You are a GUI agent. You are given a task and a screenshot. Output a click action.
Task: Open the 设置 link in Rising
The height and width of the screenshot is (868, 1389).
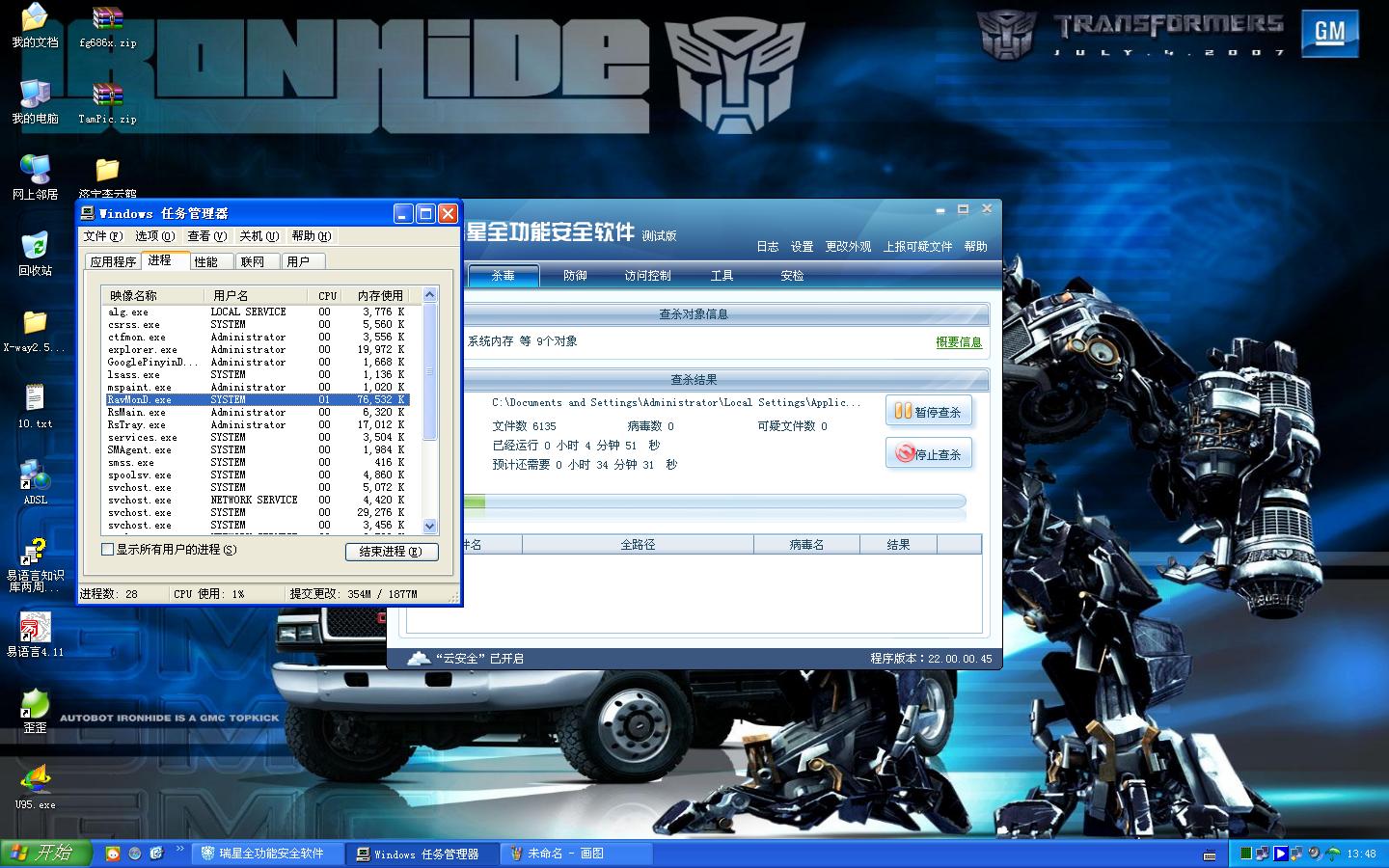[x=802, y=247]
